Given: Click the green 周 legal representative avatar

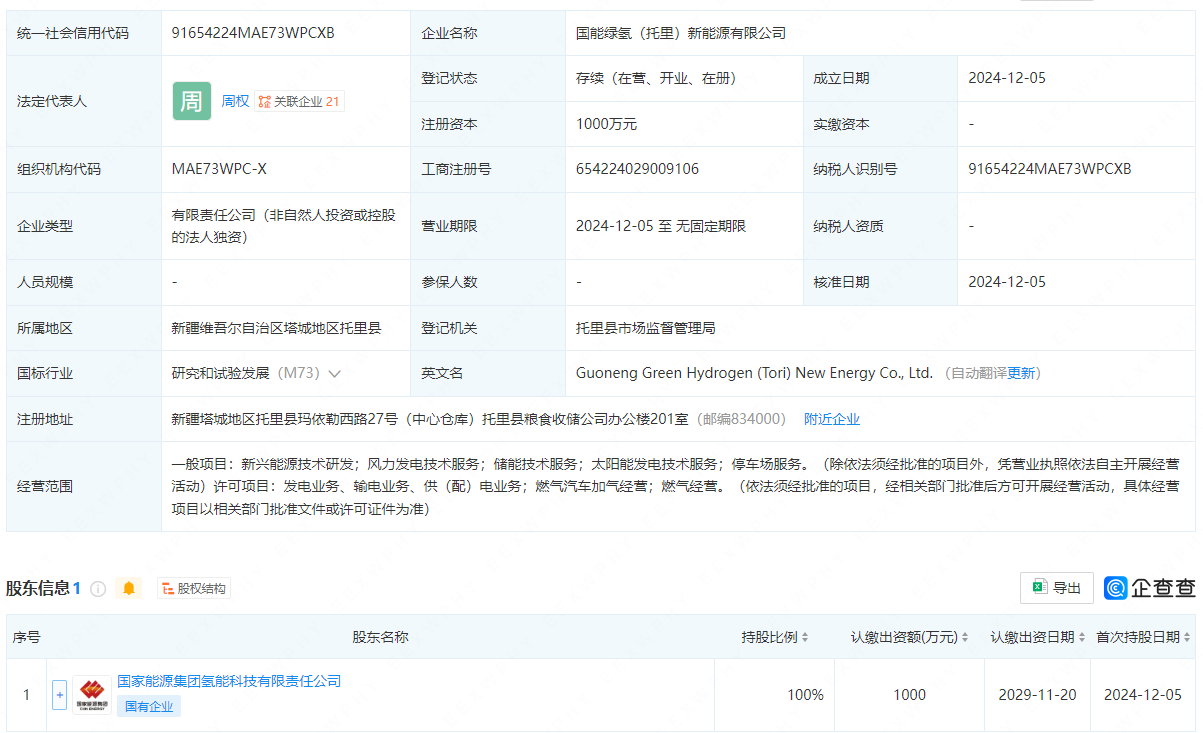Looking at the screenshot, I should point(191,101).
